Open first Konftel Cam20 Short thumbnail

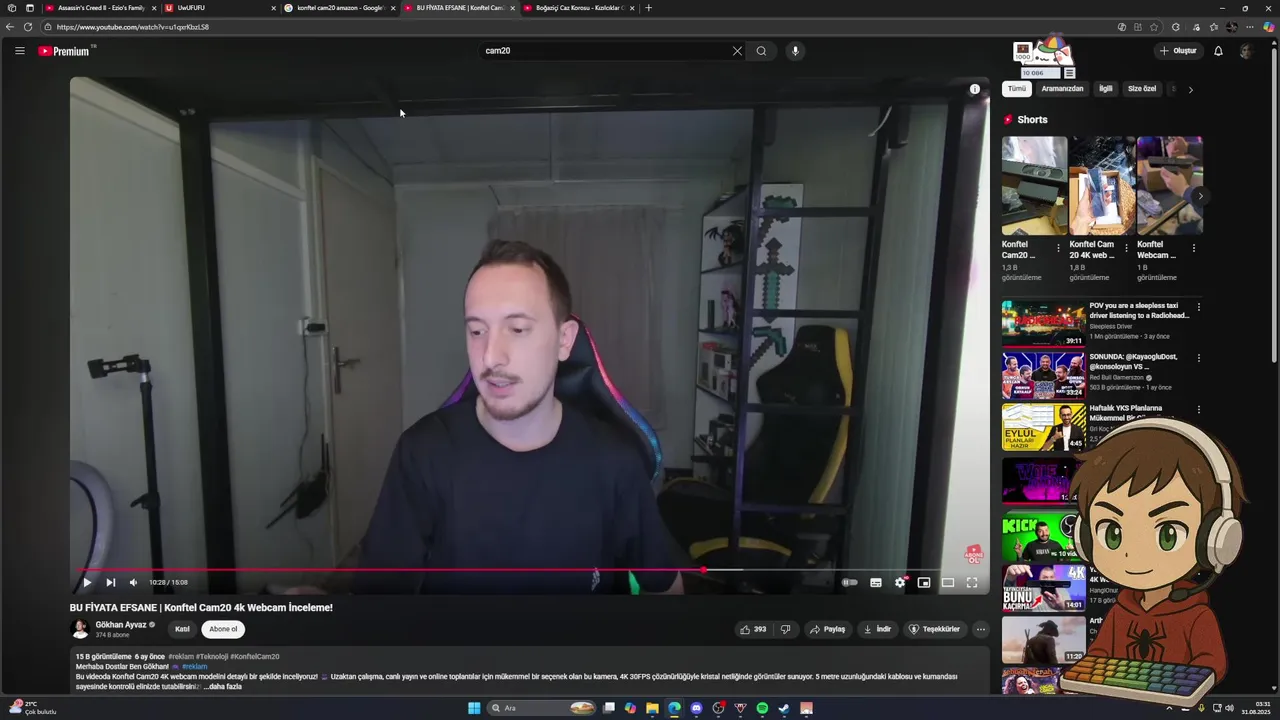click(x=1034, y=186)
